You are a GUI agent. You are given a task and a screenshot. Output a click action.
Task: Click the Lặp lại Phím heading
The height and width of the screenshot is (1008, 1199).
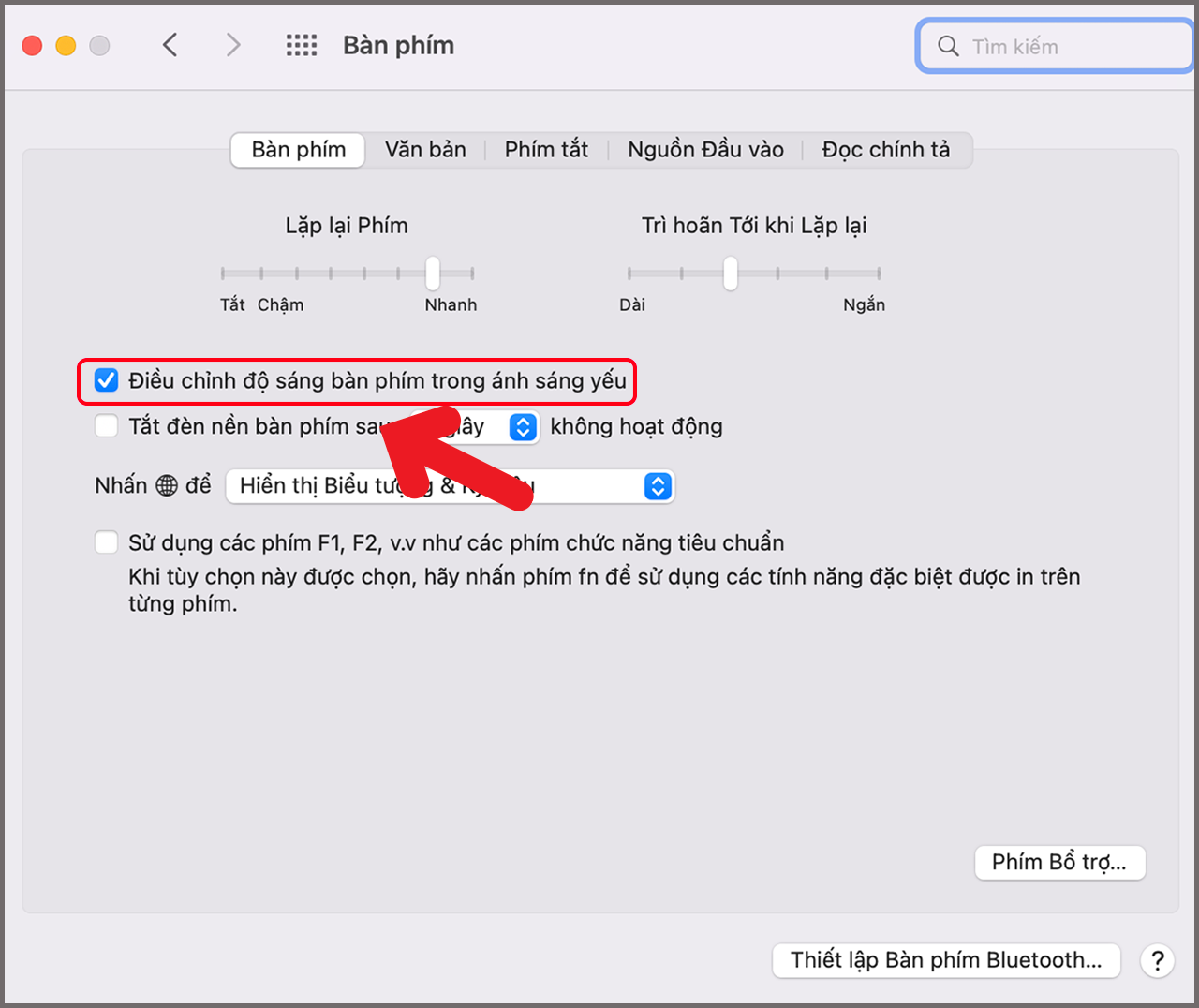(x=347, y=226)
